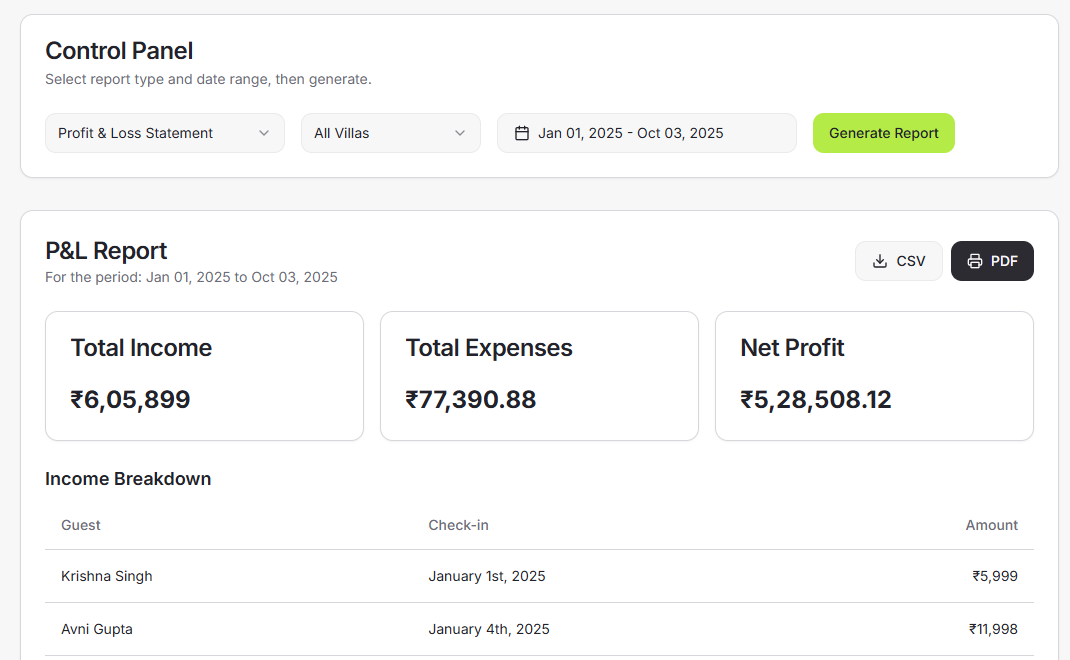Open the Jan 01 - Oct 03 date range selector
This screenshot has width=1070, height=660.
646,132
